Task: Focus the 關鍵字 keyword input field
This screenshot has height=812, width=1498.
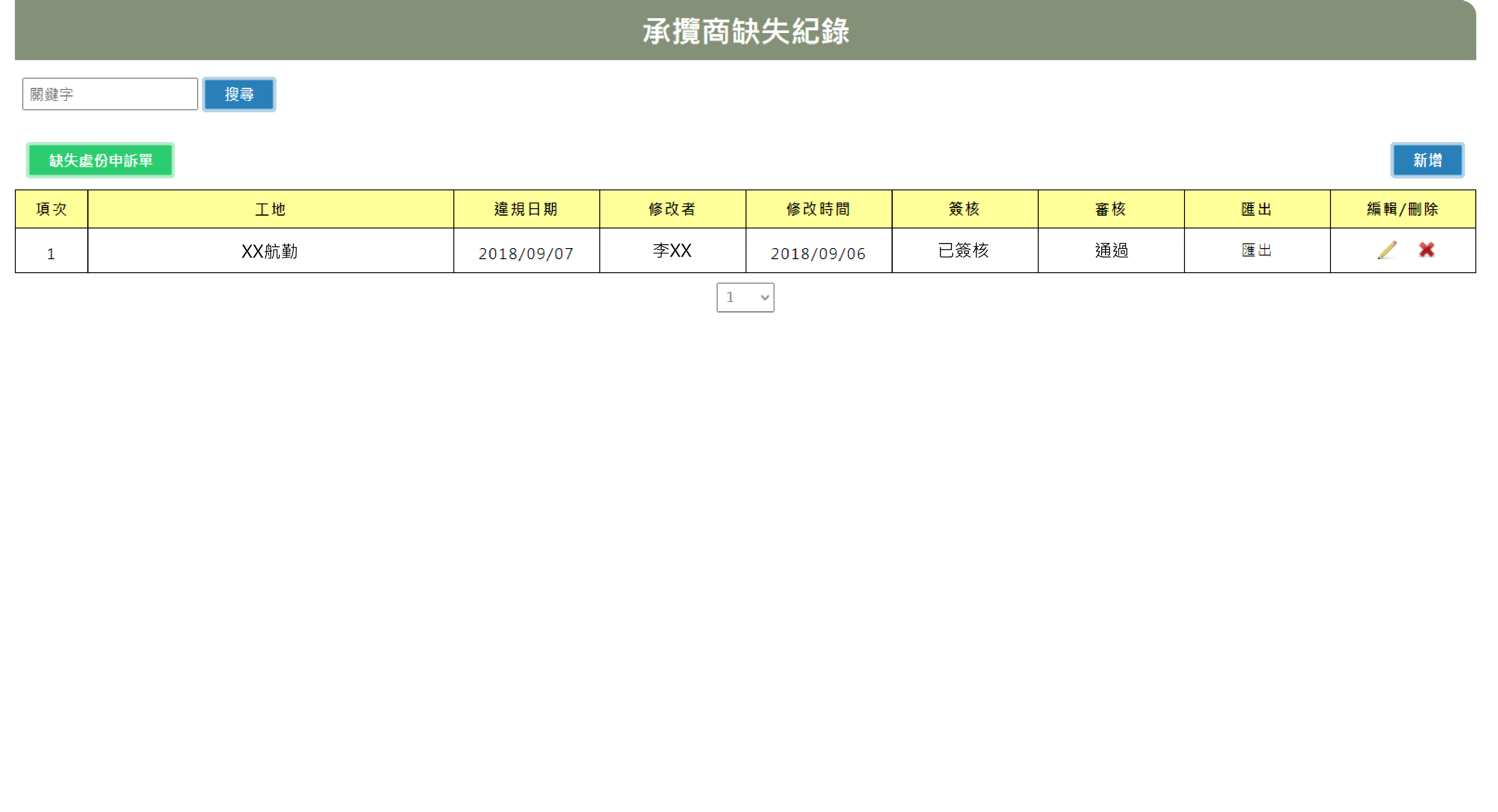Action: 110,94
